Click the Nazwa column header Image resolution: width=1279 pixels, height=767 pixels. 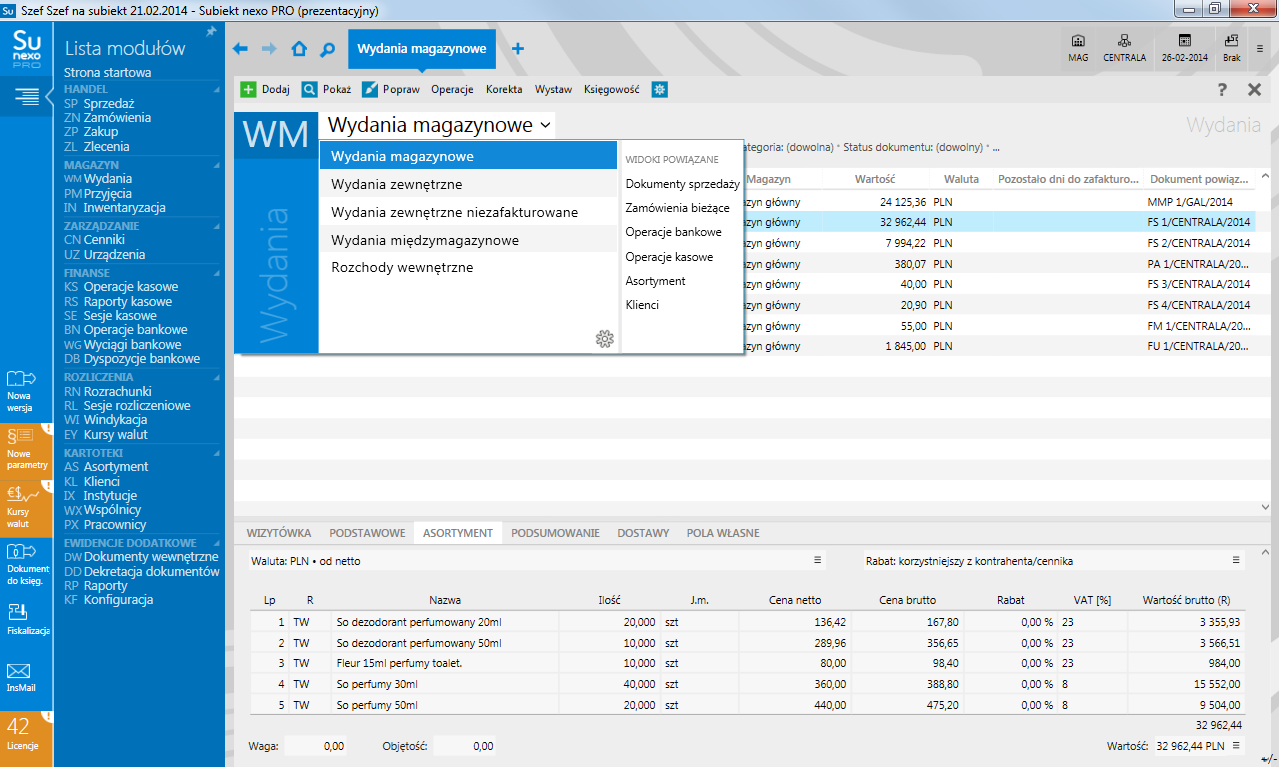coord(445,600)
